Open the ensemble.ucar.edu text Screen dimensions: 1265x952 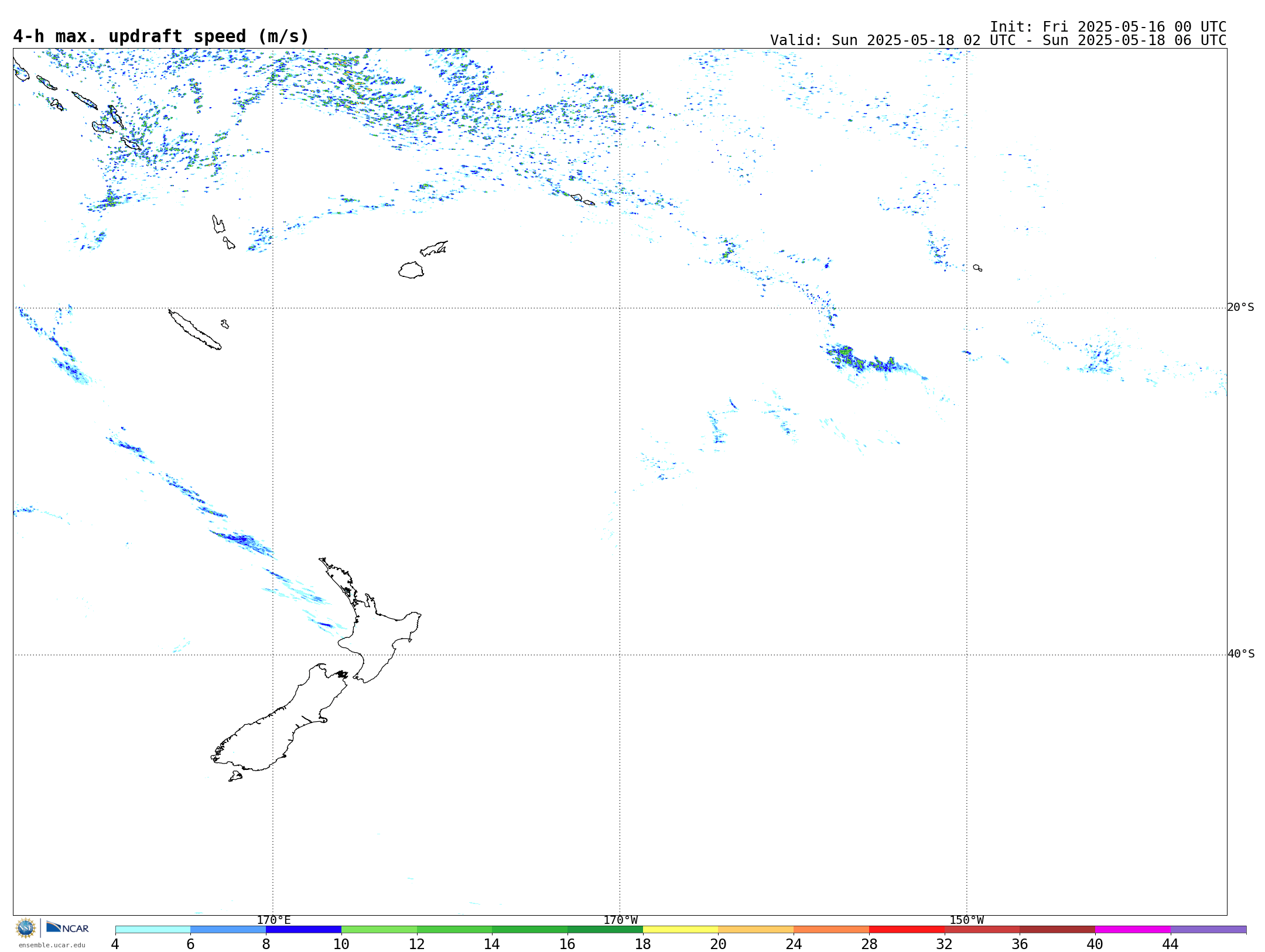click(52, 945)
